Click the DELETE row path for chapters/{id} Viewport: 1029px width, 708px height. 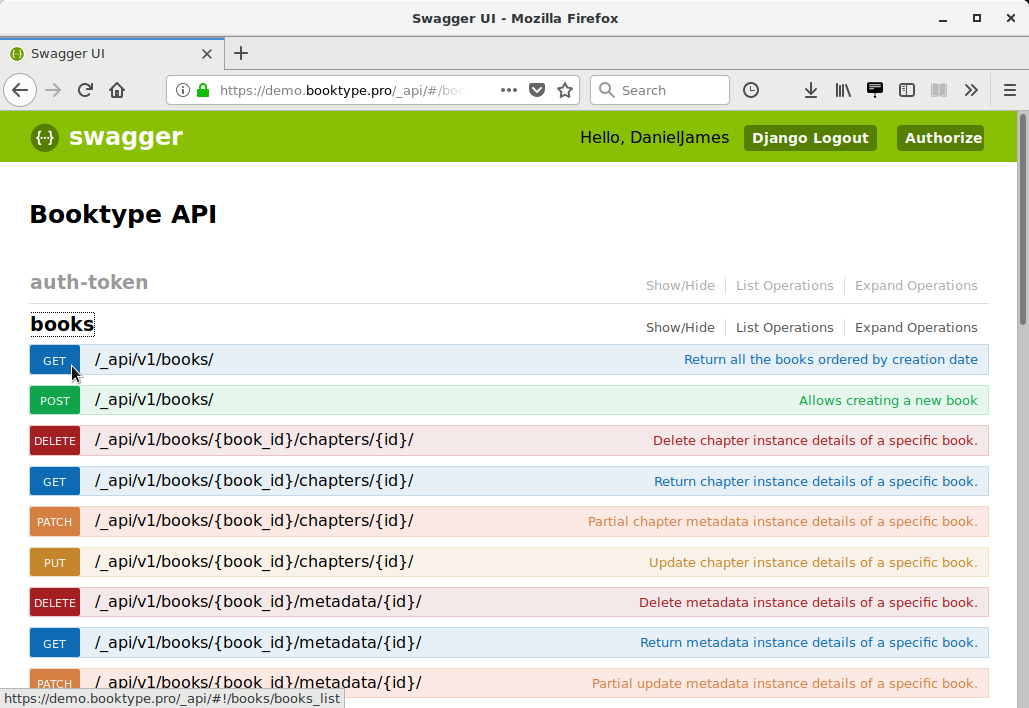254,440
